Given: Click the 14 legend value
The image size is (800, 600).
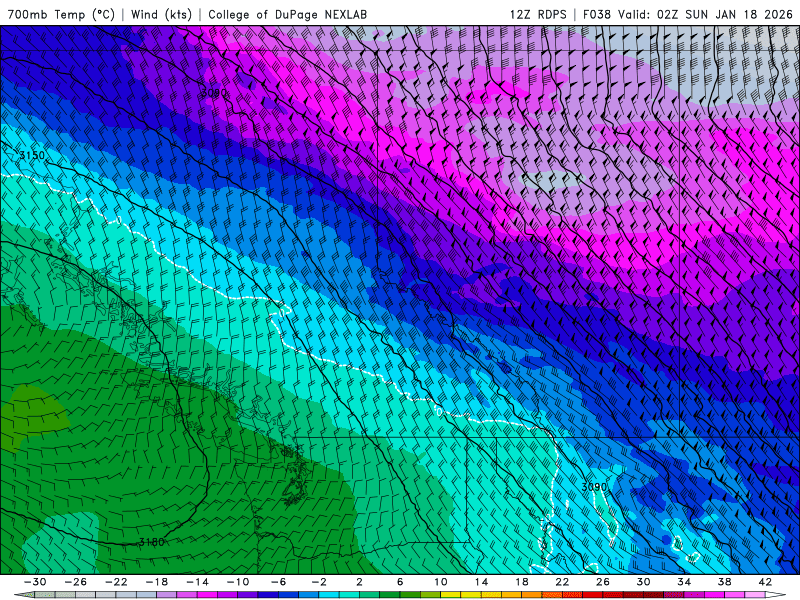Looking at the screenshot, I should tap(481, 582).
